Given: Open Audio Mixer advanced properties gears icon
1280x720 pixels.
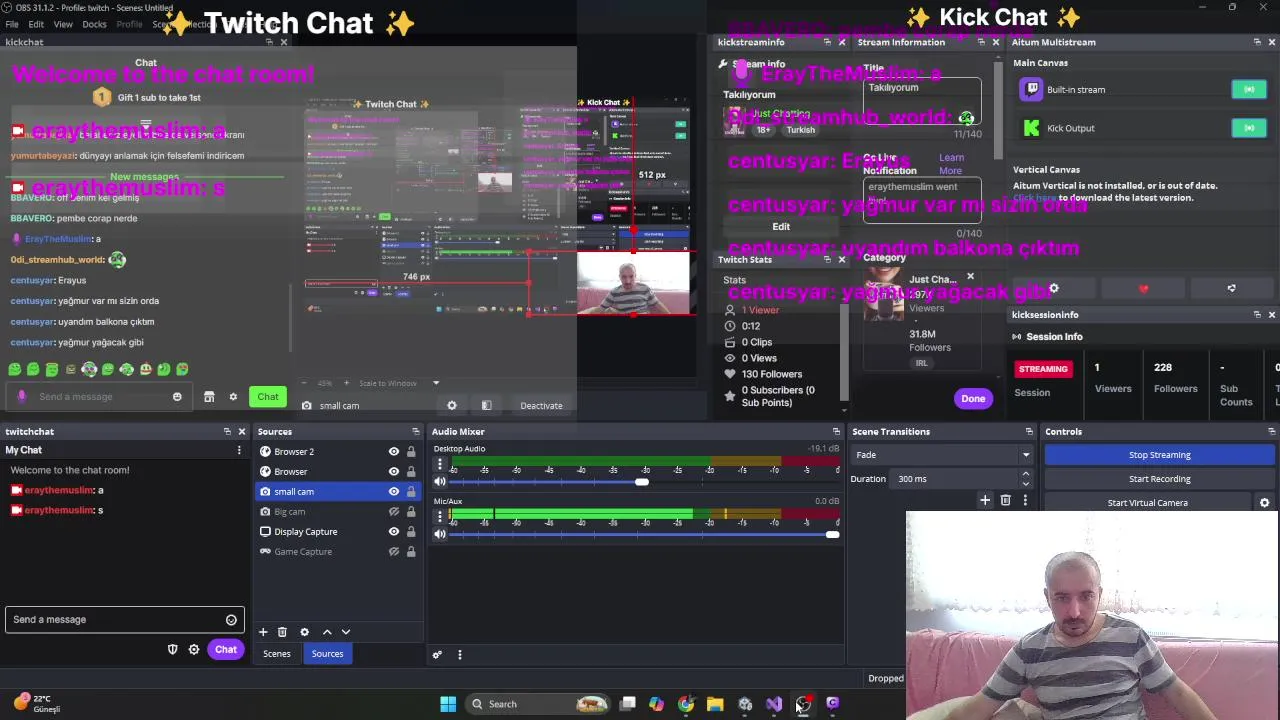Looking at the screenshot, I should click(x=437, y=655).
